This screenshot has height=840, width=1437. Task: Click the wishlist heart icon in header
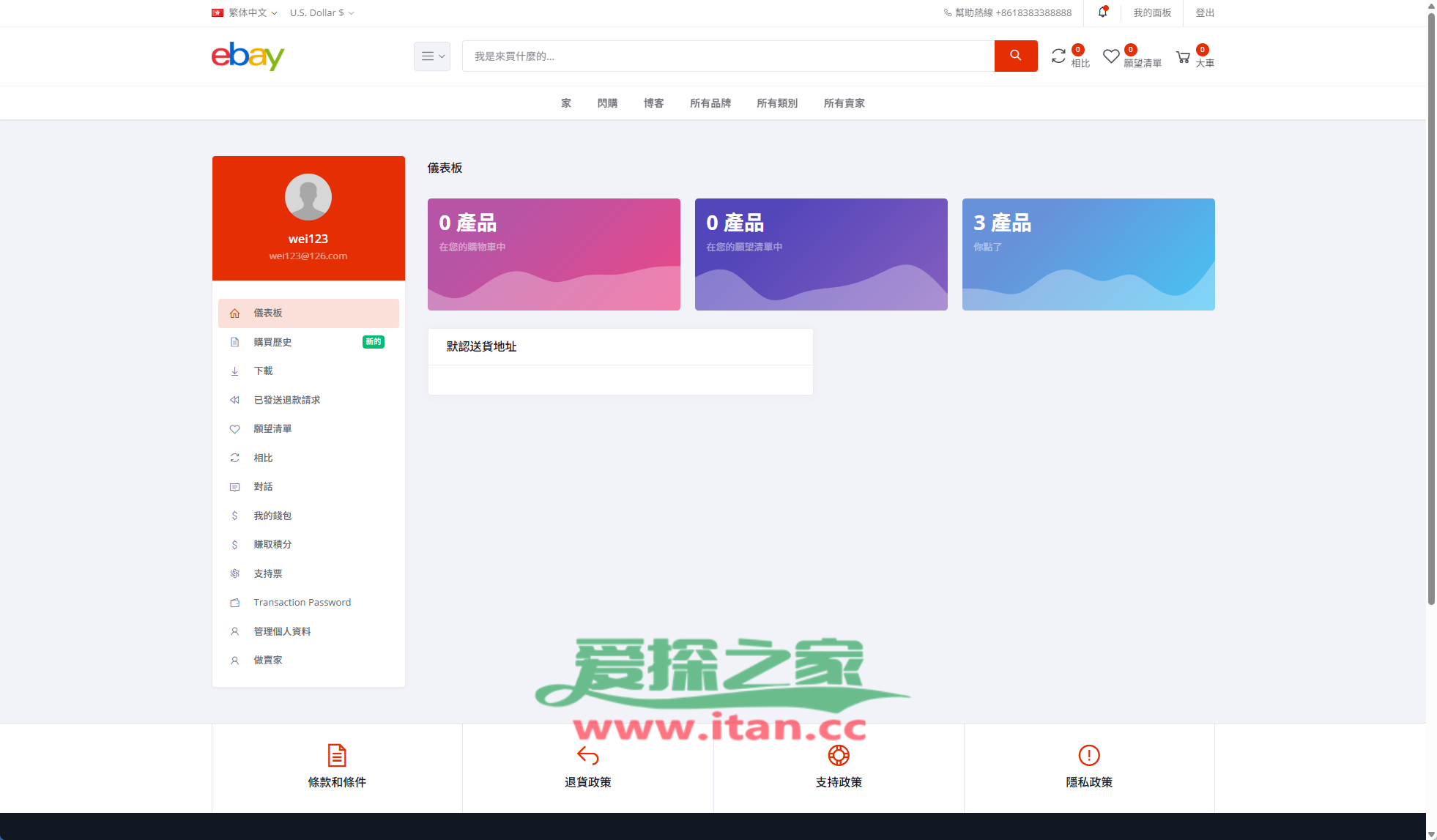click(1111, 56)
